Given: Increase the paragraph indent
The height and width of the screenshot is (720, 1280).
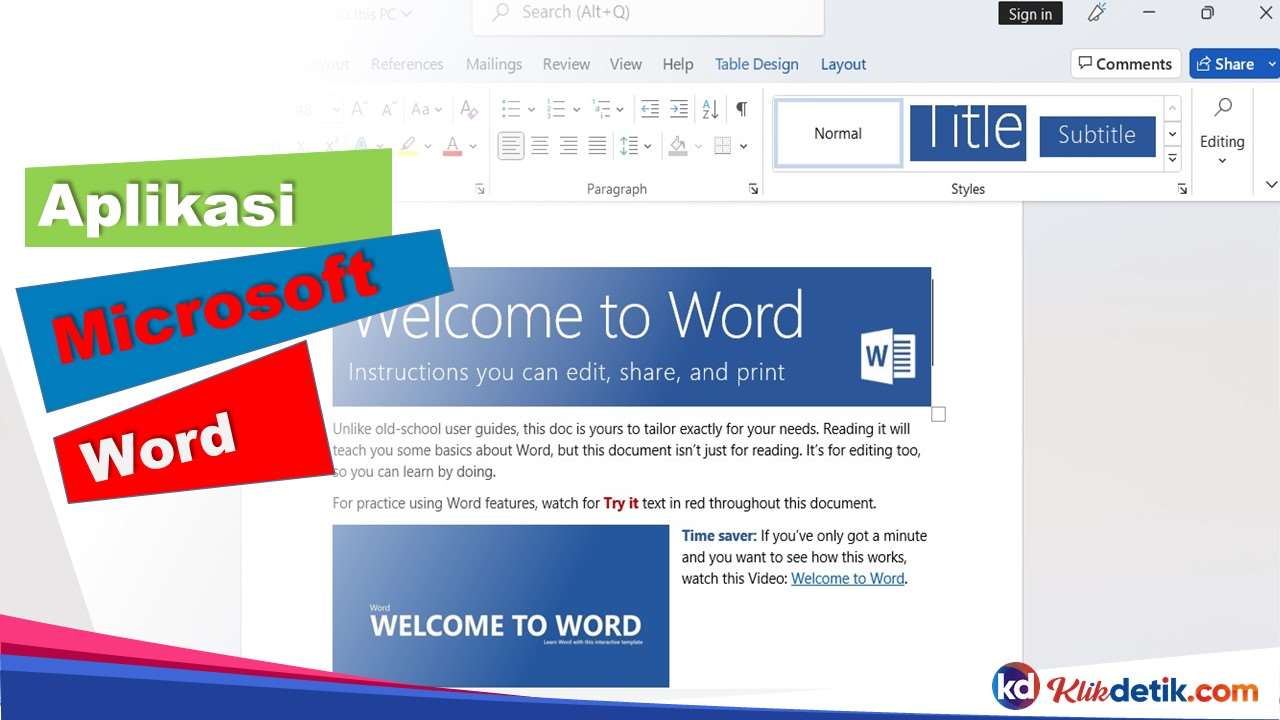Looking at the screenshot, I should pos(679,109).
